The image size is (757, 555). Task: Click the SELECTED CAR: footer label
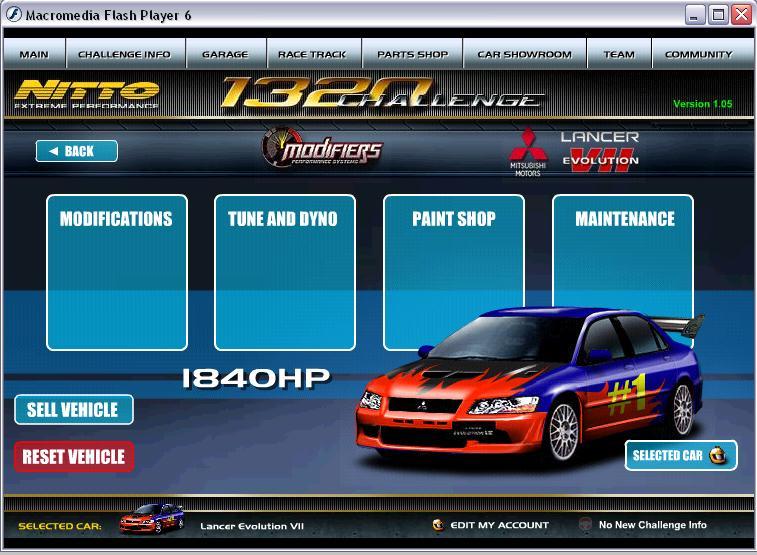(60, 526)
